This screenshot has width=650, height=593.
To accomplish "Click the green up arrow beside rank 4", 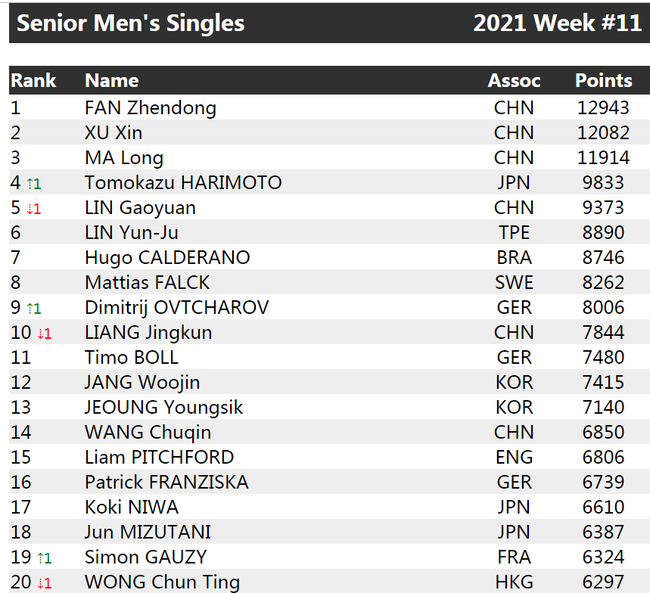I will pos(30,184).
